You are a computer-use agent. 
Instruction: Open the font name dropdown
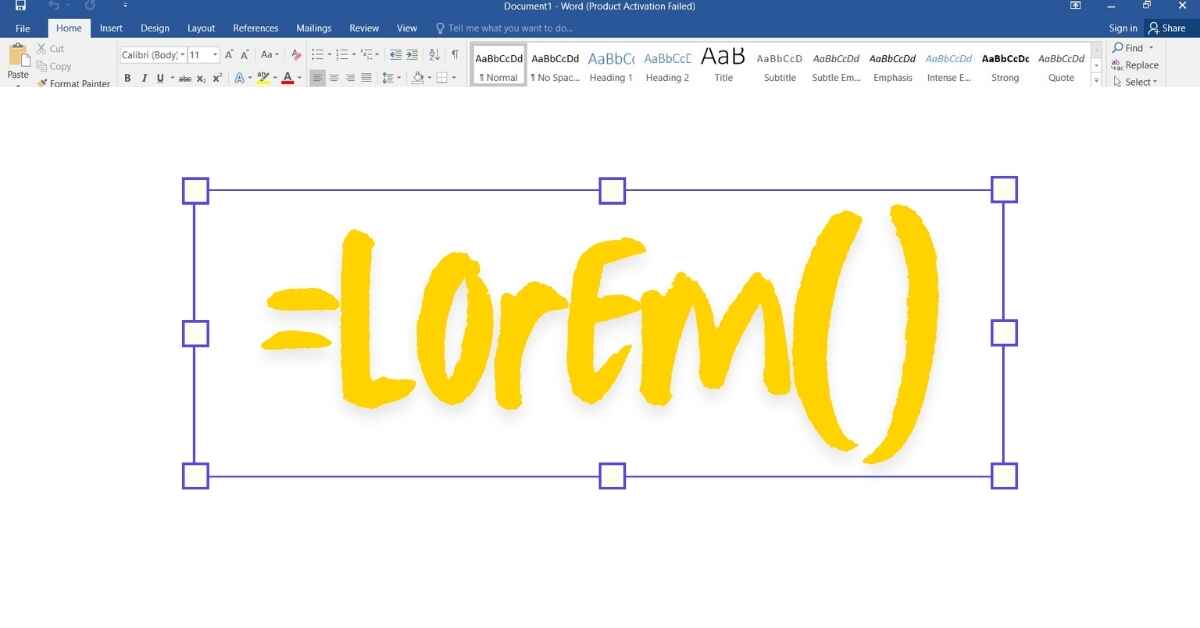pyautogui.click(x=183, y=55)
